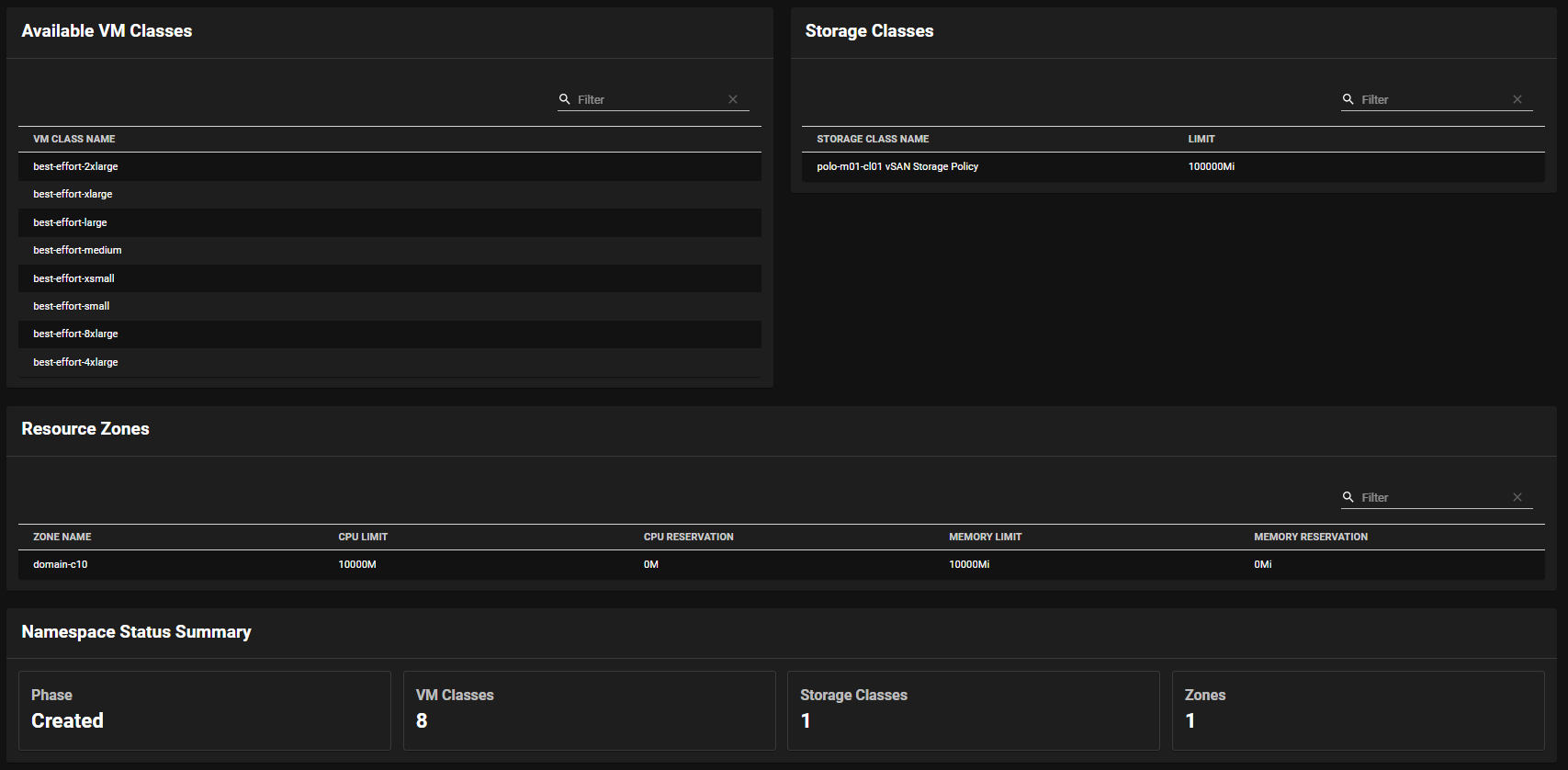The image size is (1568, 770).
Task: Sort by LIMIT column header in Storage Classes
Action: click(1201, 139)
